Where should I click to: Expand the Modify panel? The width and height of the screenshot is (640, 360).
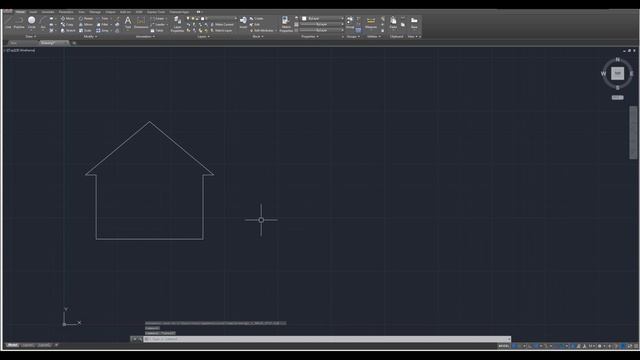(x=90, y=37)
